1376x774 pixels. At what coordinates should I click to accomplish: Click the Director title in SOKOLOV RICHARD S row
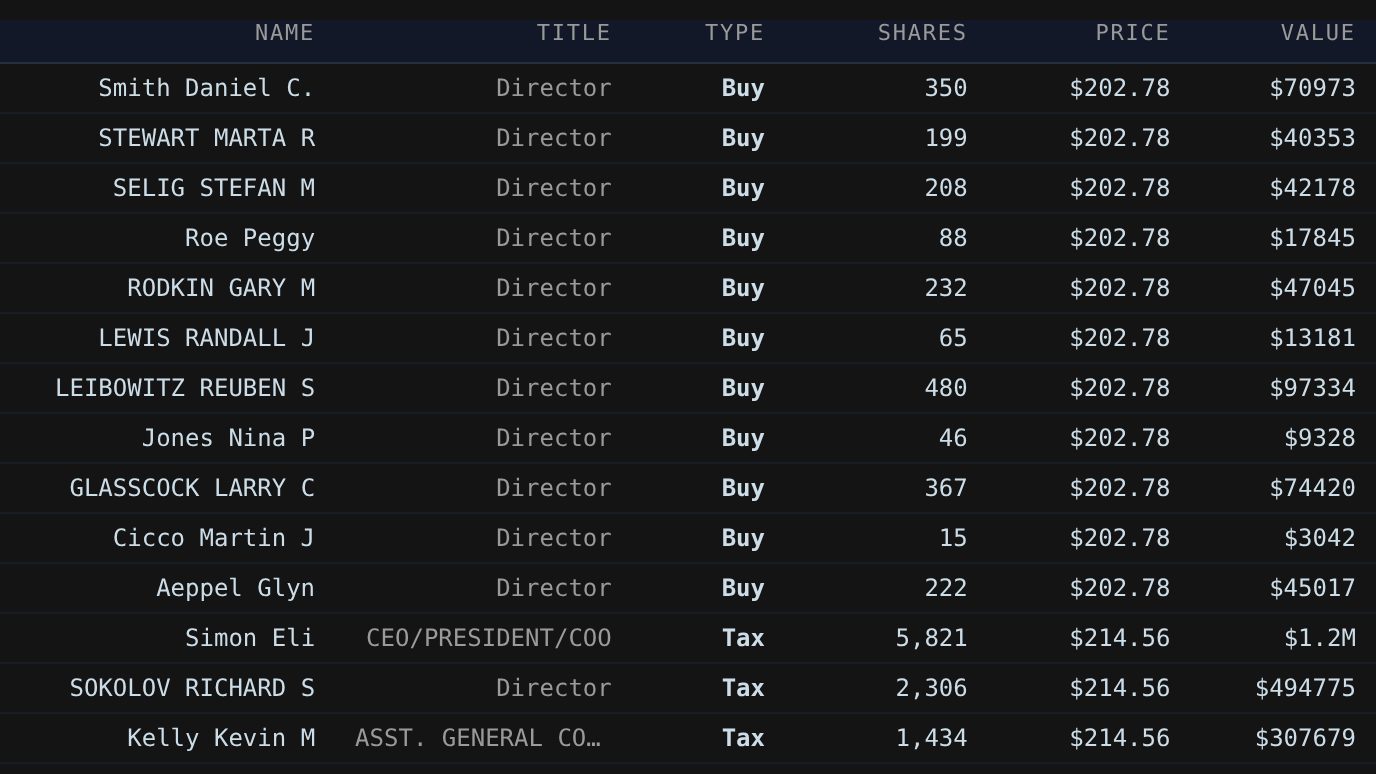553,688
